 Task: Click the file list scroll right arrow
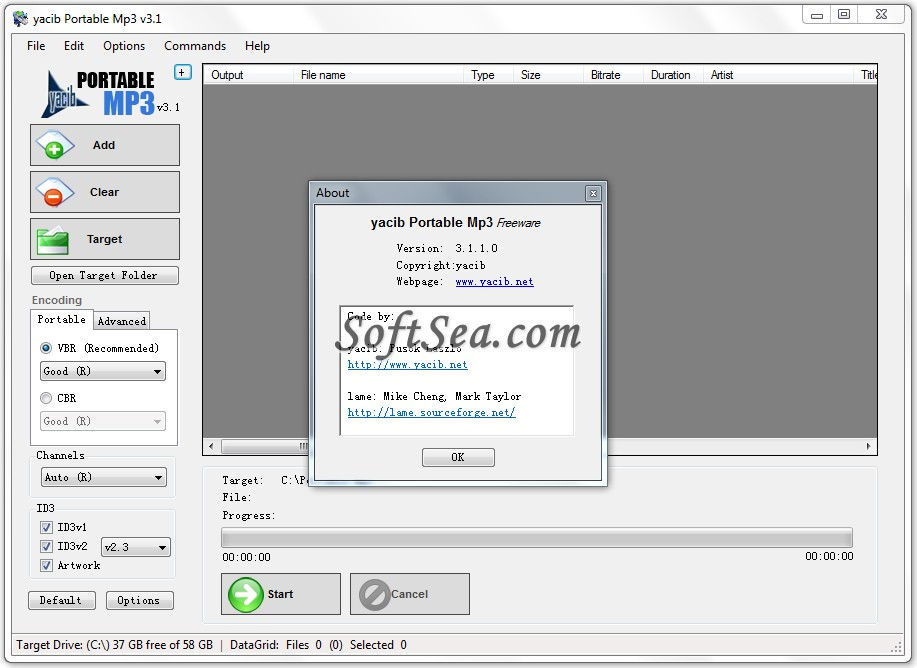[868, 446]
